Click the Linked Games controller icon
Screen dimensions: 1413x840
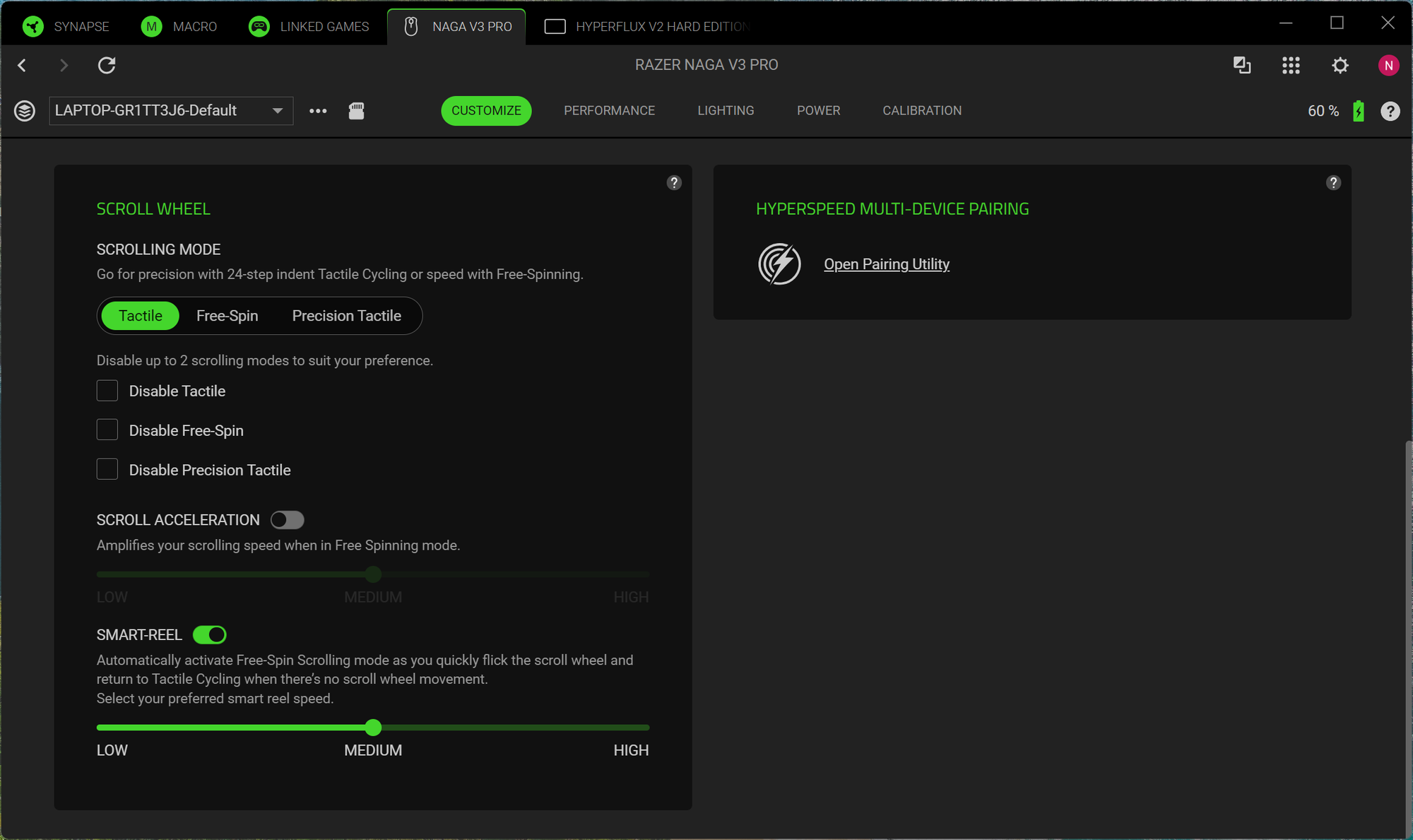click(x=259, y=27)
